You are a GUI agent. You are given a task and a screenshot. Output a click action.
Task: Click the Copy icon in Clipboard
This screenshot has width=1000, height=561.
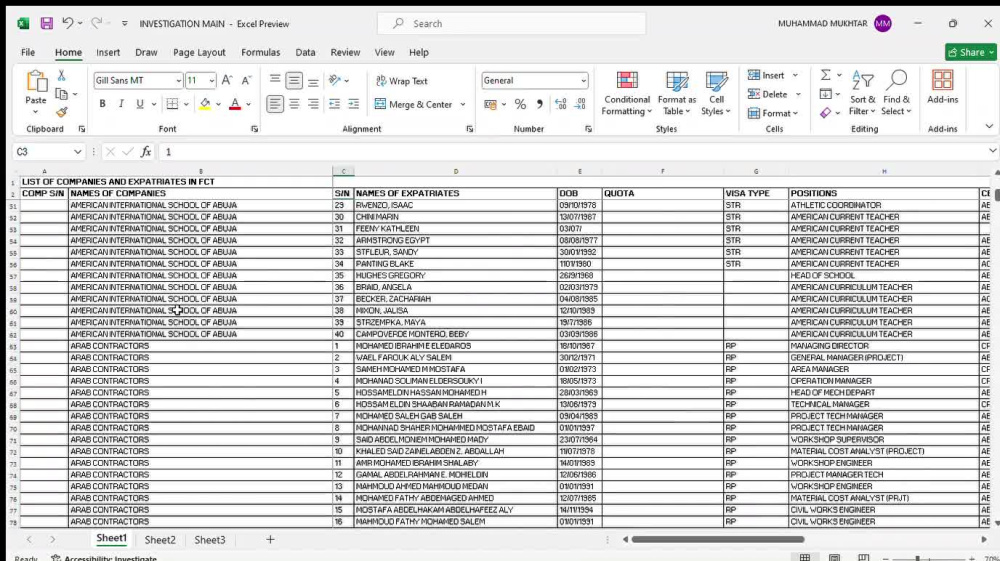click(61, 94)
